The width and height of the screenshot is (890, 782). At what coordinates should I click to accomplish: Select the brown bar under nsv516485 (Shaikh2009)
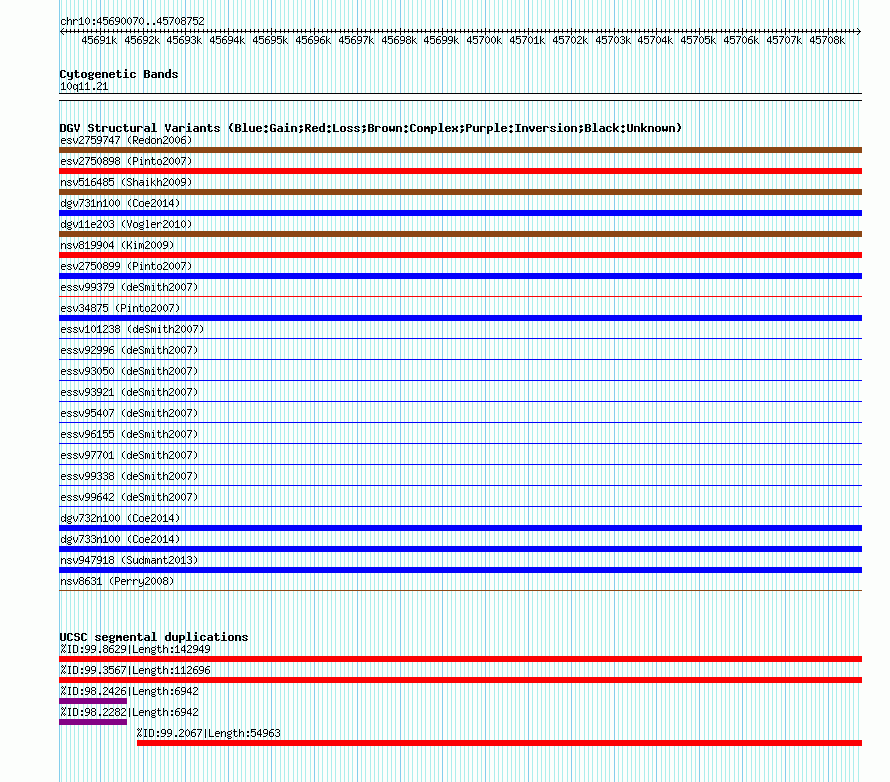(460, 192)
